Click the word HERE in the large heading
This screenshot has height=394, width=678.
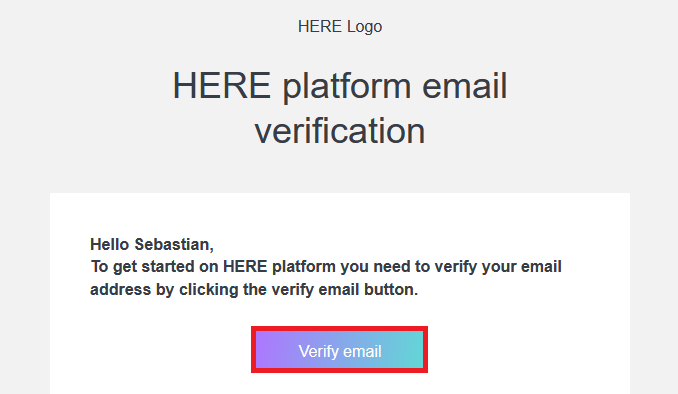click(222, 86)
